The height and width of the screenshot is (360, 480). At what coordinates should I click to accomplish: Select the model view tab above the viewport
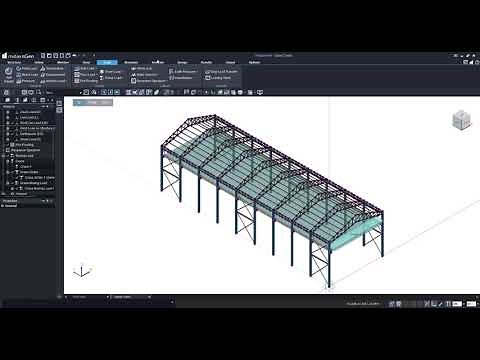pyautogui.click(x=93, y=102)
